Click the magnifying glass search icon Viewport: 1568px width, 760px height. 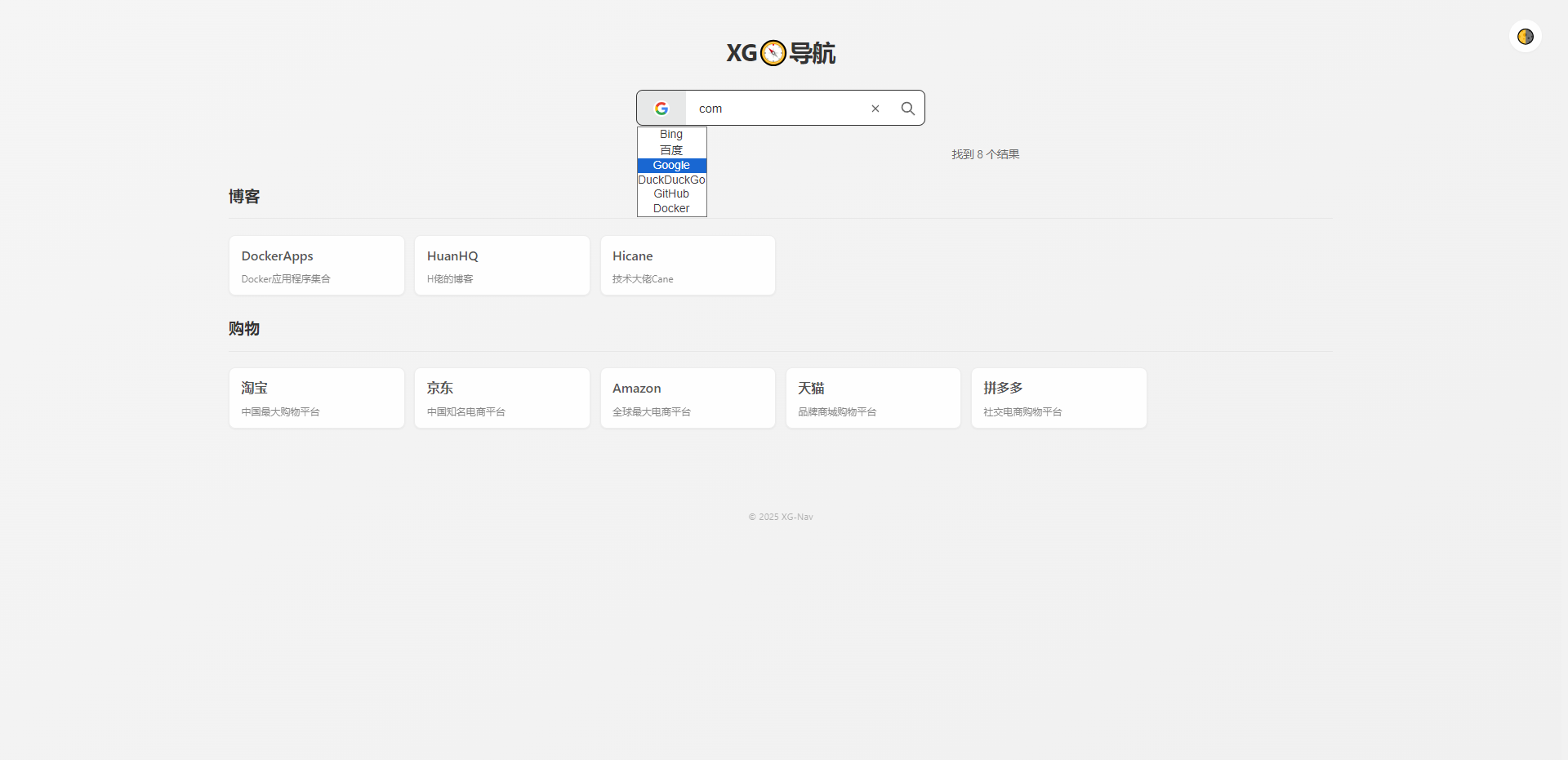point(907,109)
